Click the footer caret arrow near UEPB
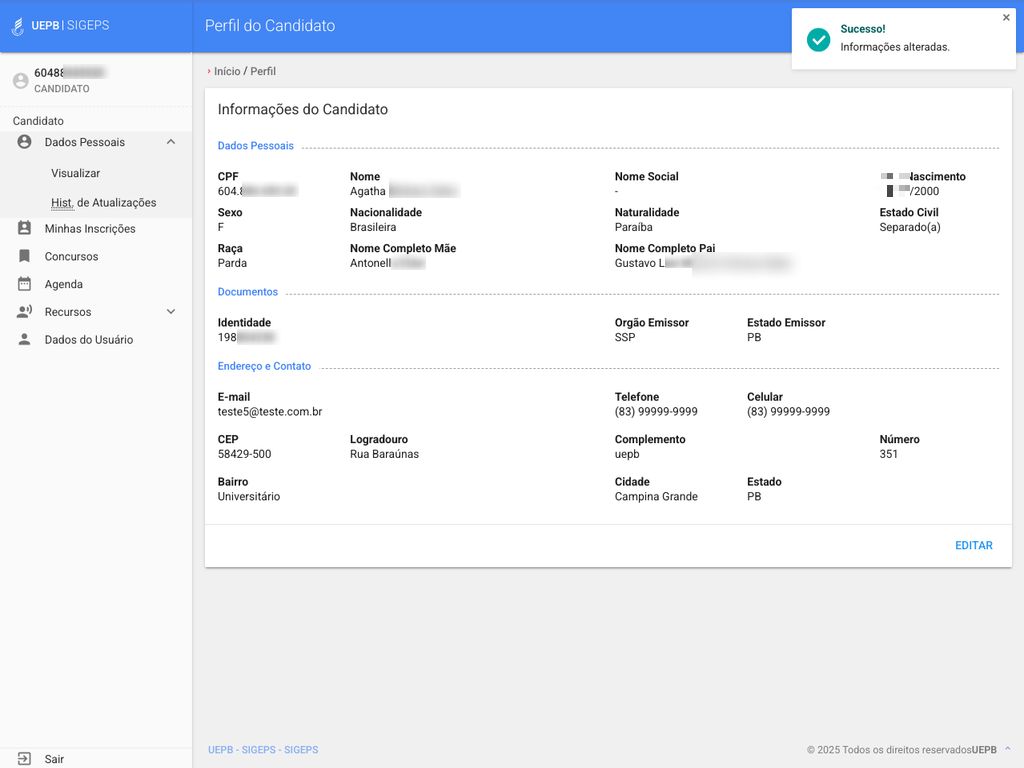 tap(1008, 748)
